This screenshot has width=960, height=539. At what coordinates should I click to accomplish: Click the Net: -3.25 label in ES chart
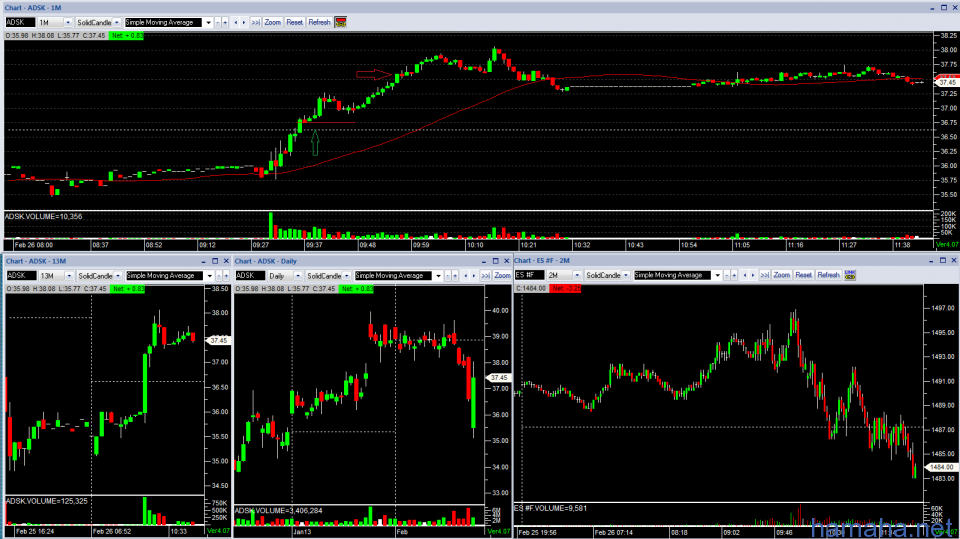pos(565,288)
